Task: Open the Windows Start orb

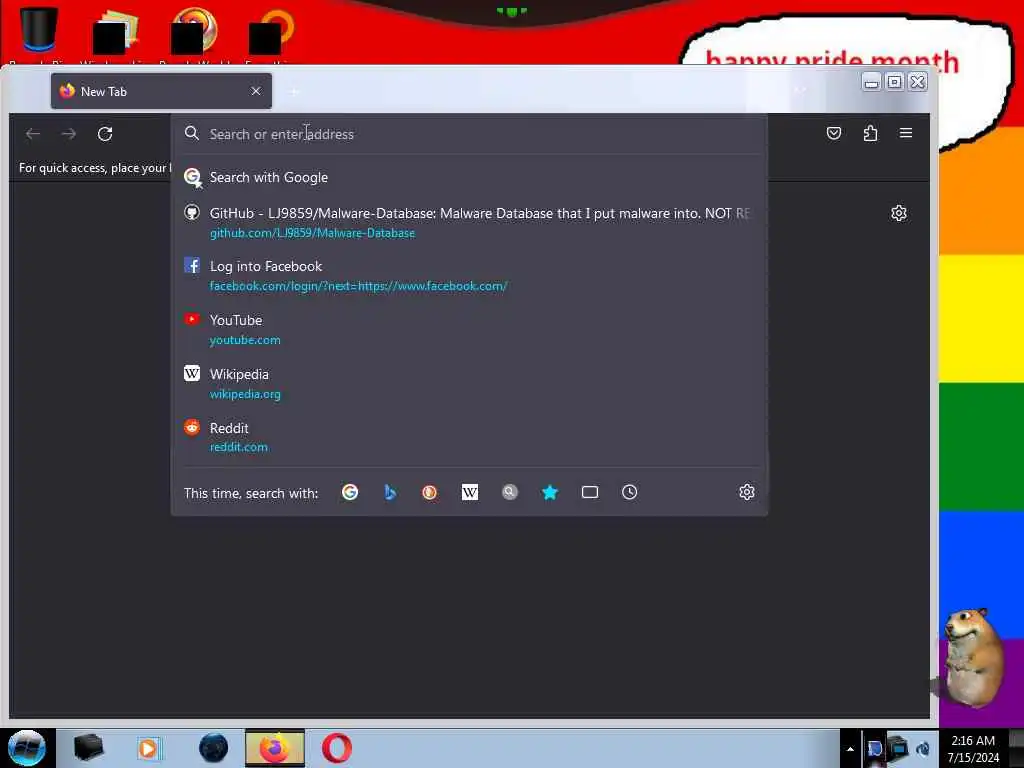Action: (27, 748)
